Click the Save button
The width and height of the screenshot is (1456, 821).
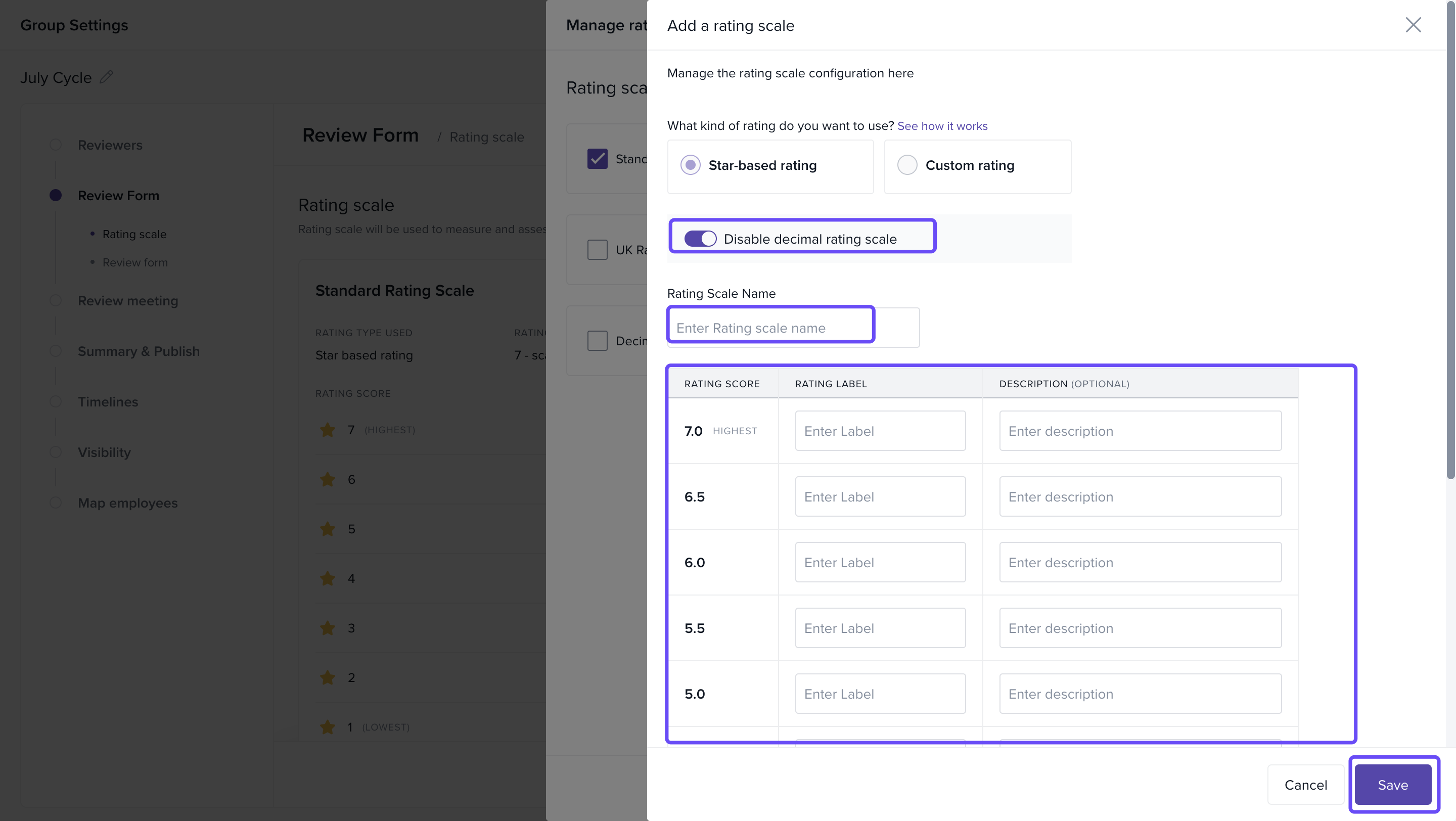(x=1392, y=785)
